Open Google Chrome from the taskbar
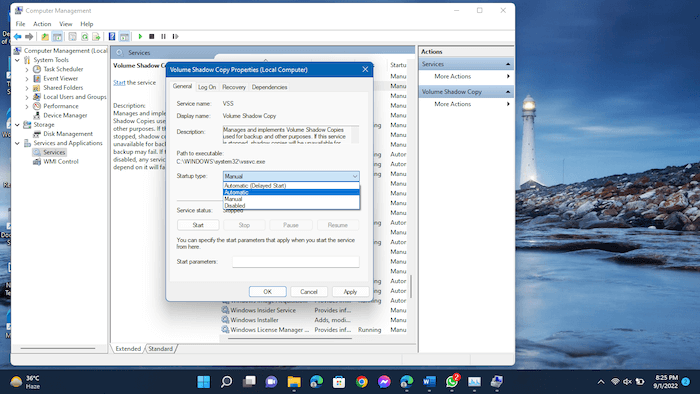Image resolution: width=700 pixels, height=394 pixels. 362,382
